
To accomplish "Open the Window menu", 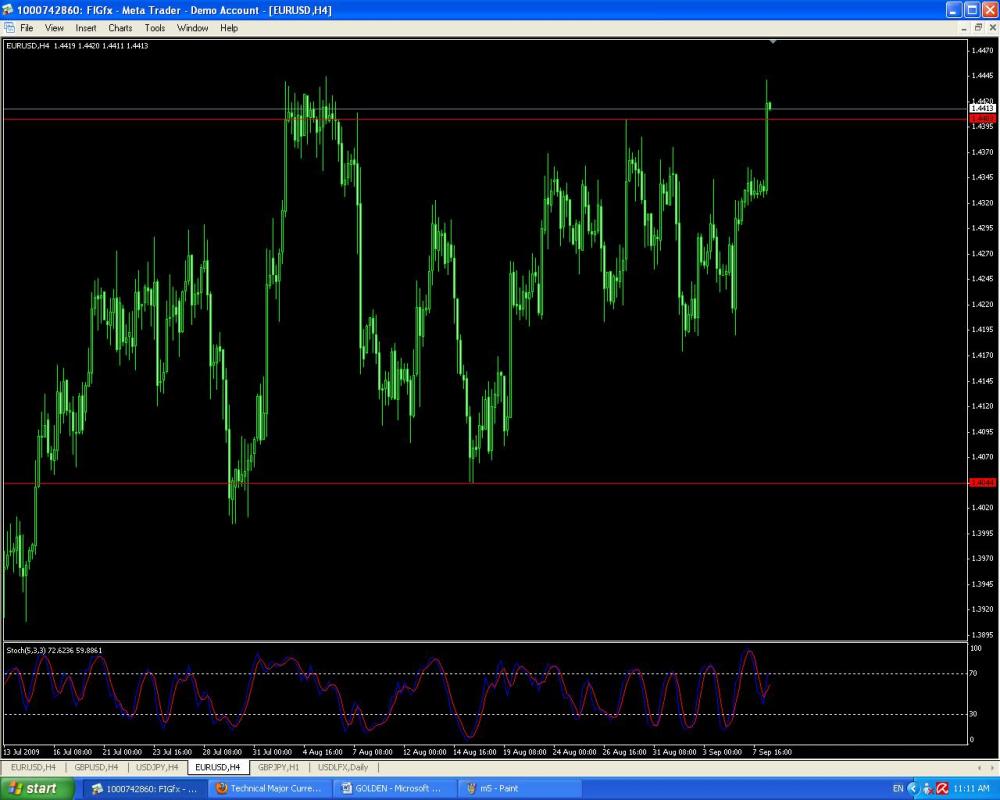I will 192,28.
